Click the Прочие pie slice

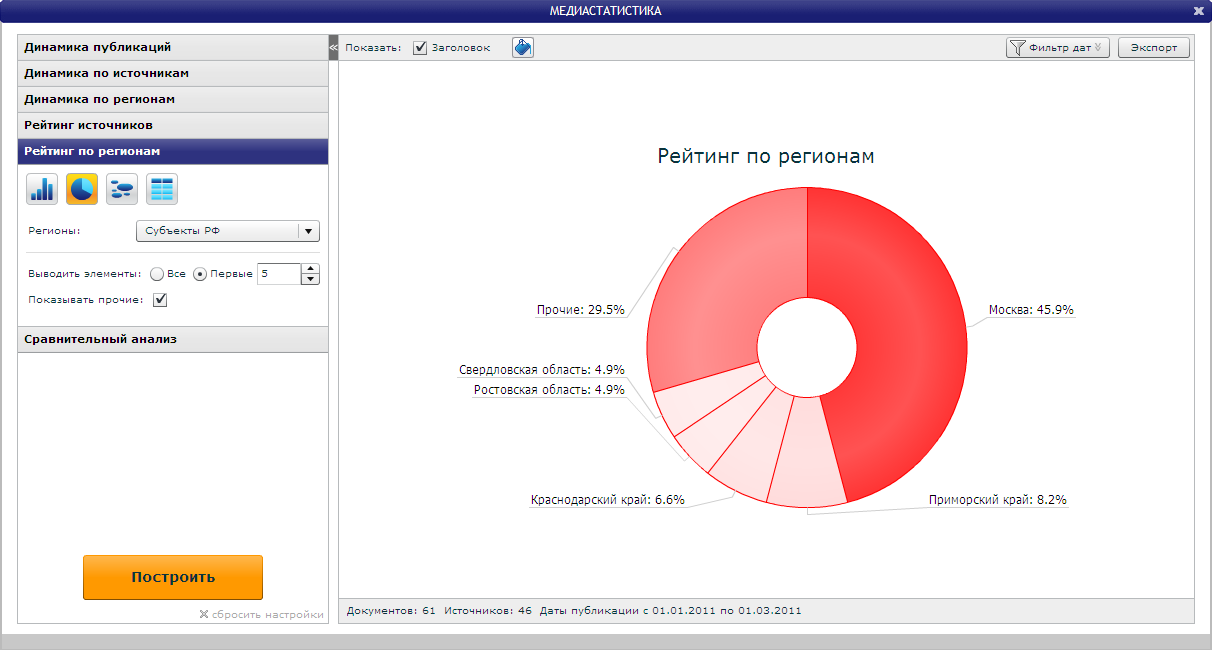click(x=715, y=285)
